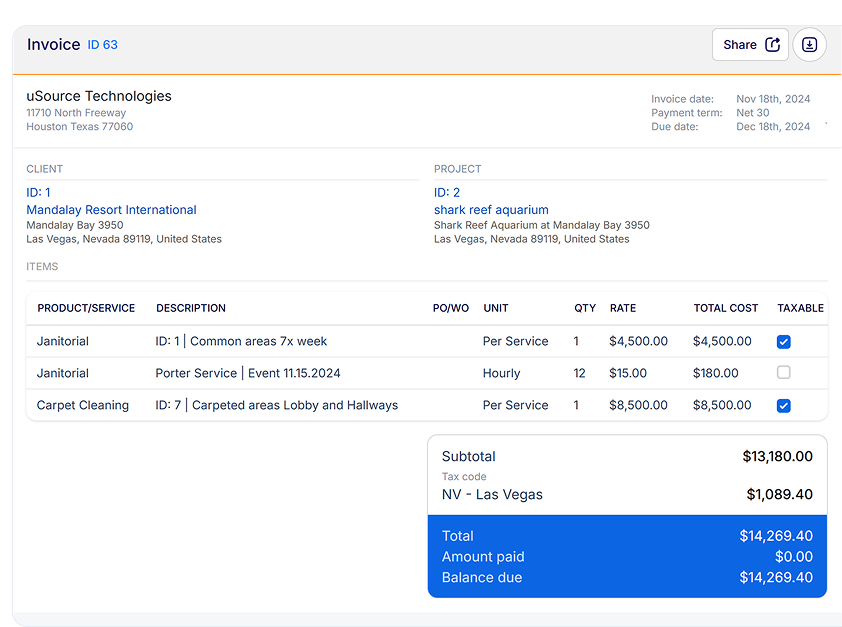Click the $8,500.00 rate cell
Viewport: 842px width, 627px height.
coord(638,405)
